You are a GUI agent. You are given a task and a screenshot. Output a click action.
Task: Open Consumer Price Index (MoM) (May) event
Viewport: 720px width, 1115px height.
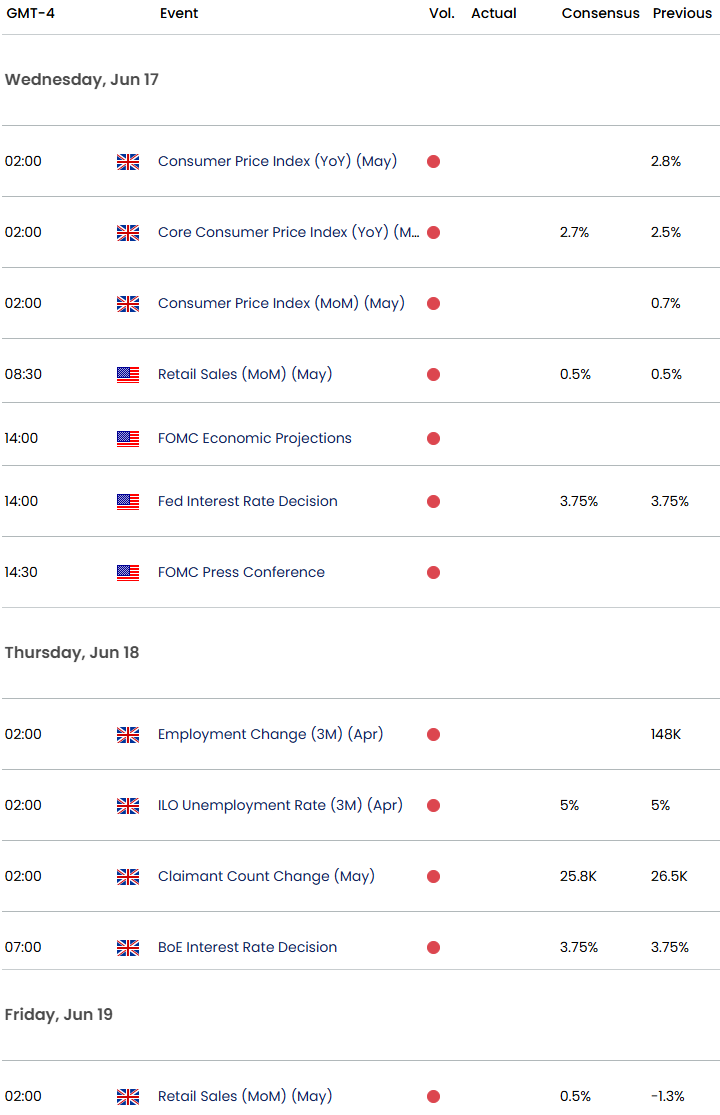281,303
